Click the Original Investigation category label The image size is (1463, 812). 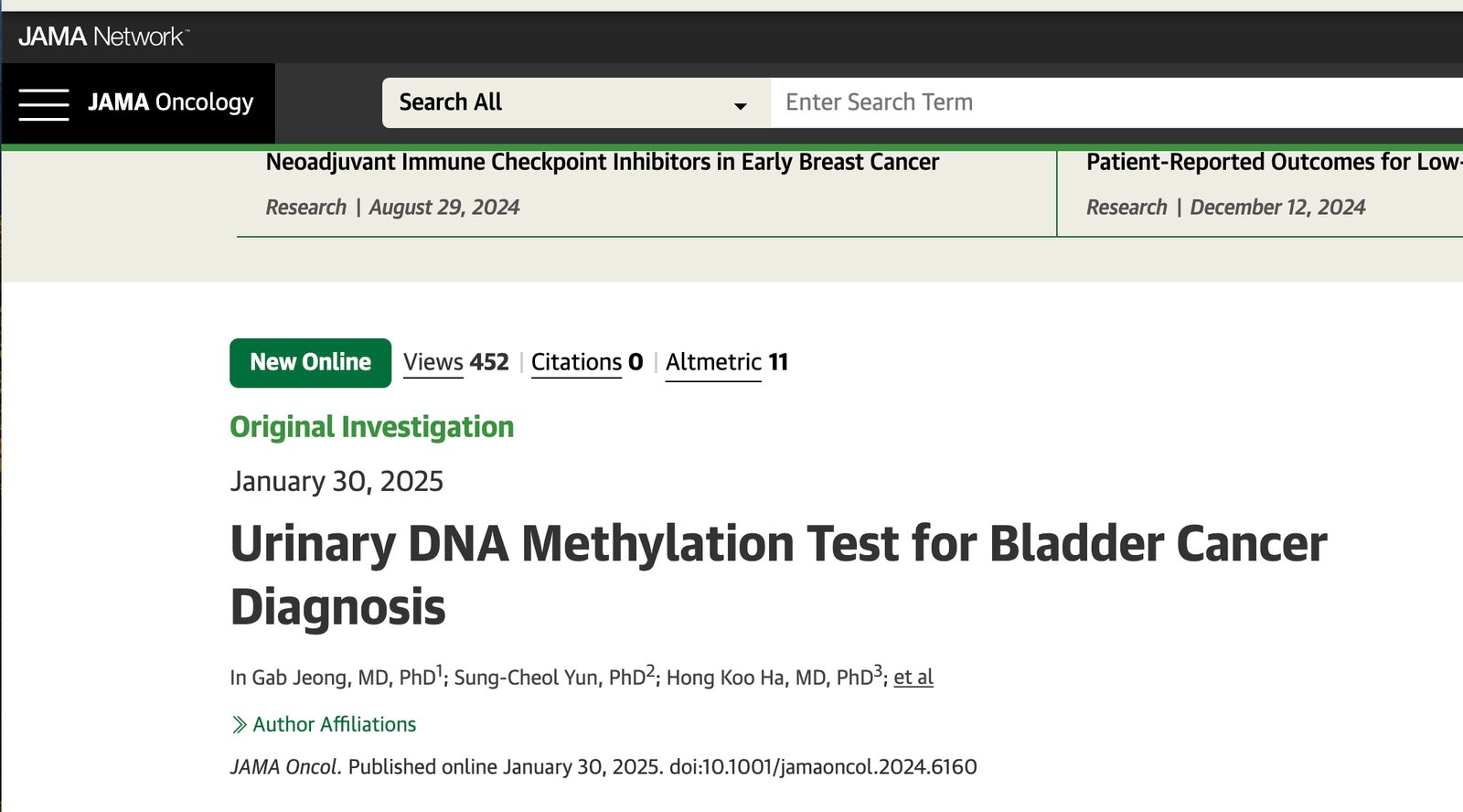pyautogui.click(x=372, y=427)
